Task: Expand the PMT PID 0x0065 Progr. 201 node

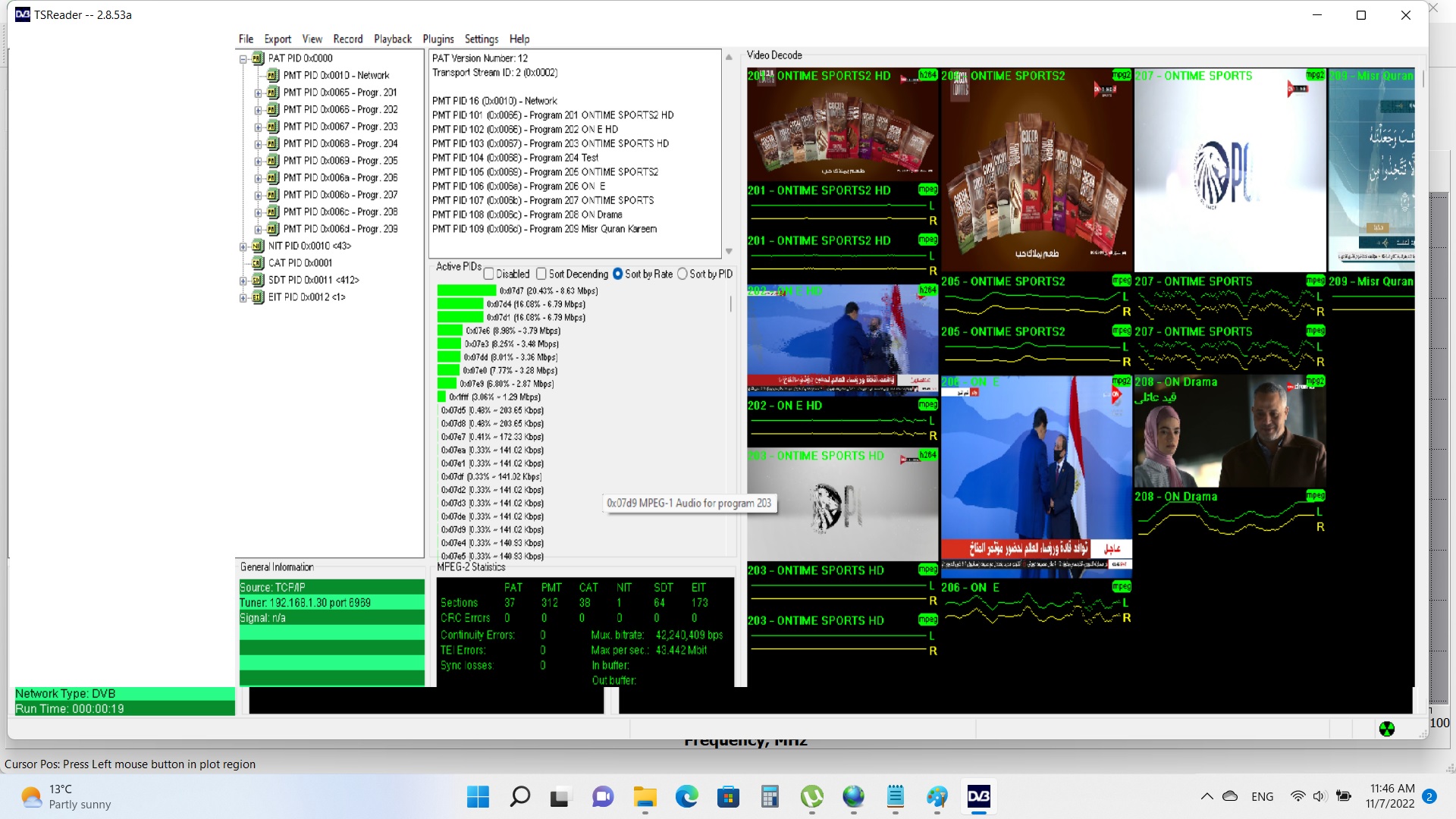Action: (258, 93)
